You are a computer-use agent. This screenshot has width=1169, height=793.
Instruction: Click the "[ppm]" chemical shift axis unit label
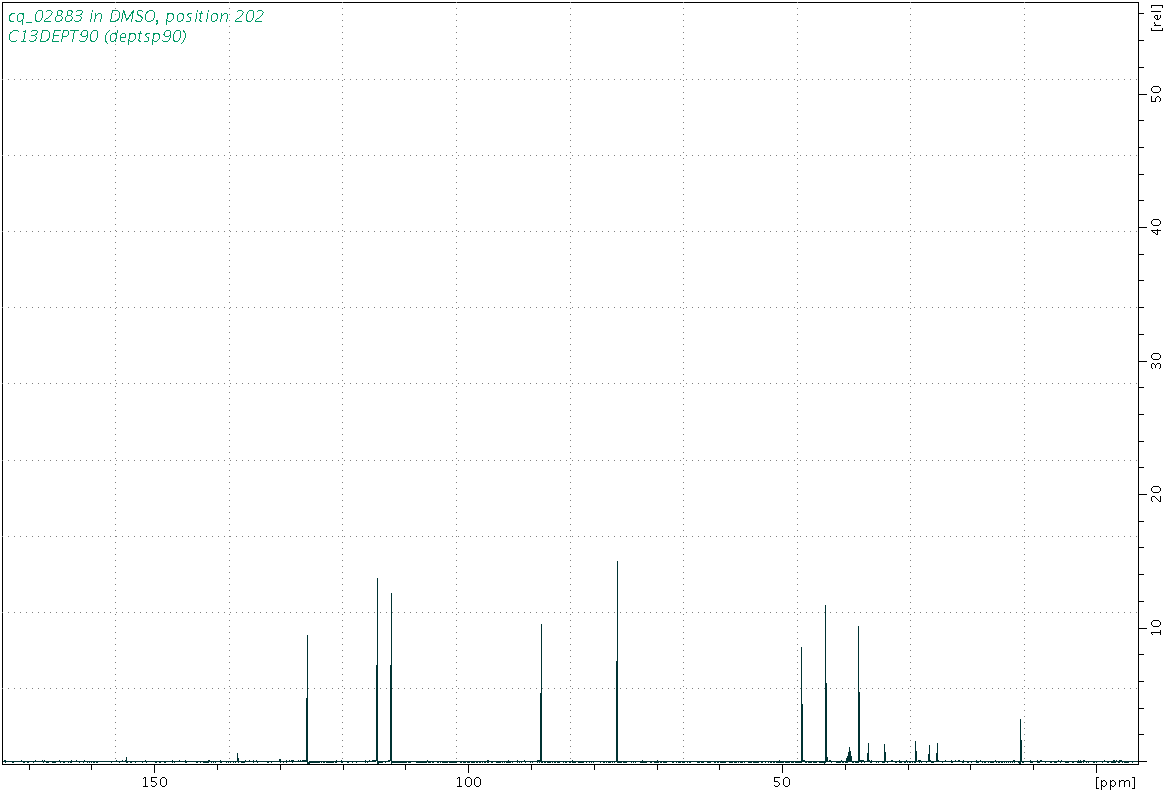1115,782
